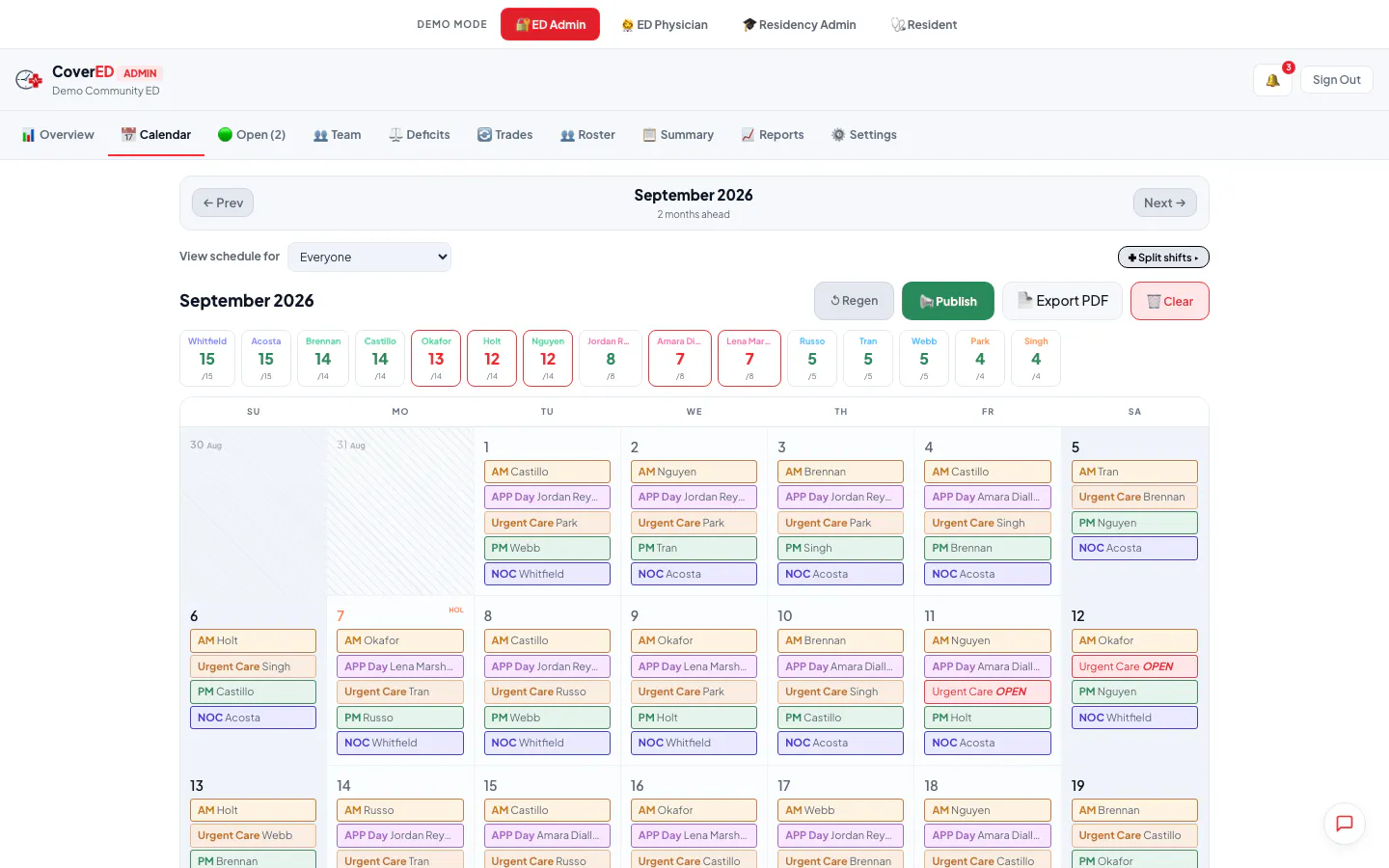Viewport: 1389px width, 868px height.
Task: Open PM Tran shift on September 2
Action: [x=694, y=548]
